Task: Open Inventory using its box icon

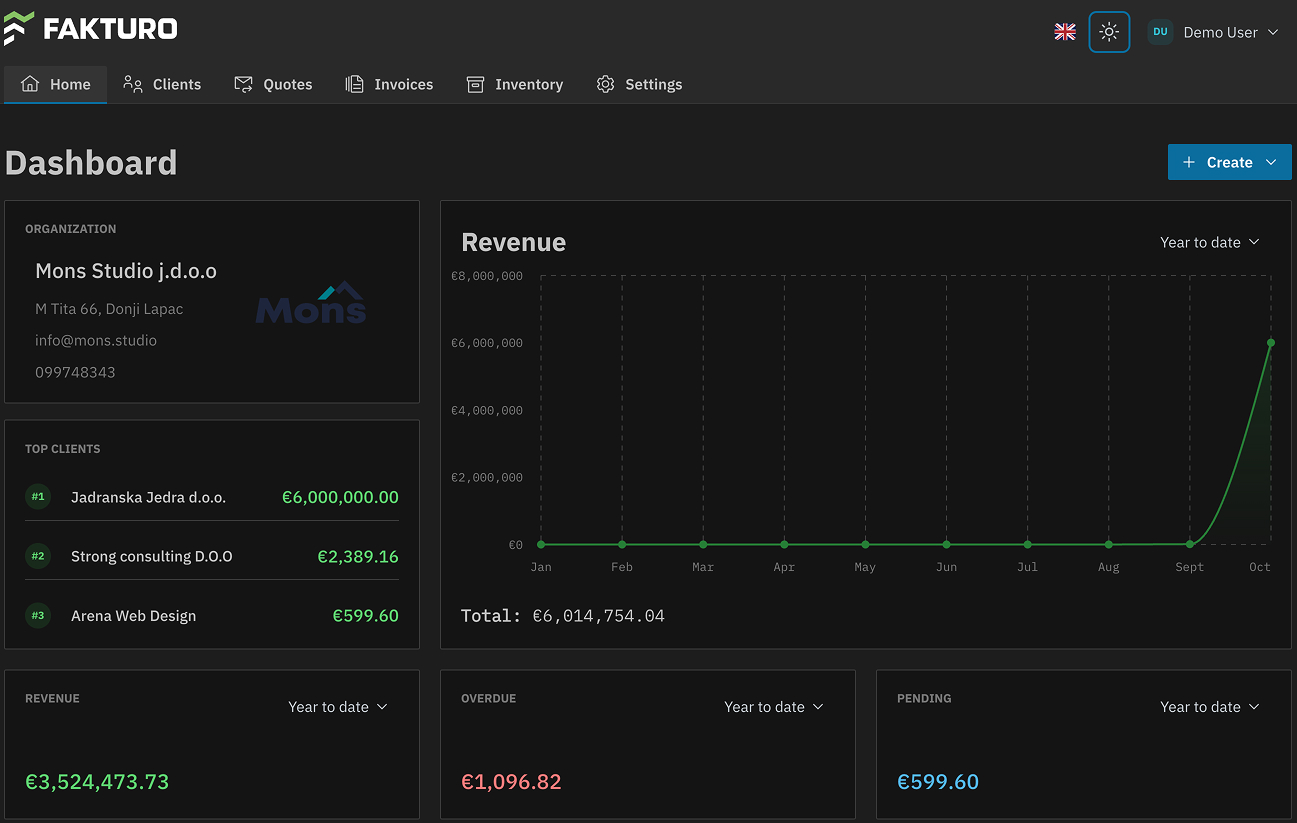Action: pyautogui.click(x=474, y=84)
